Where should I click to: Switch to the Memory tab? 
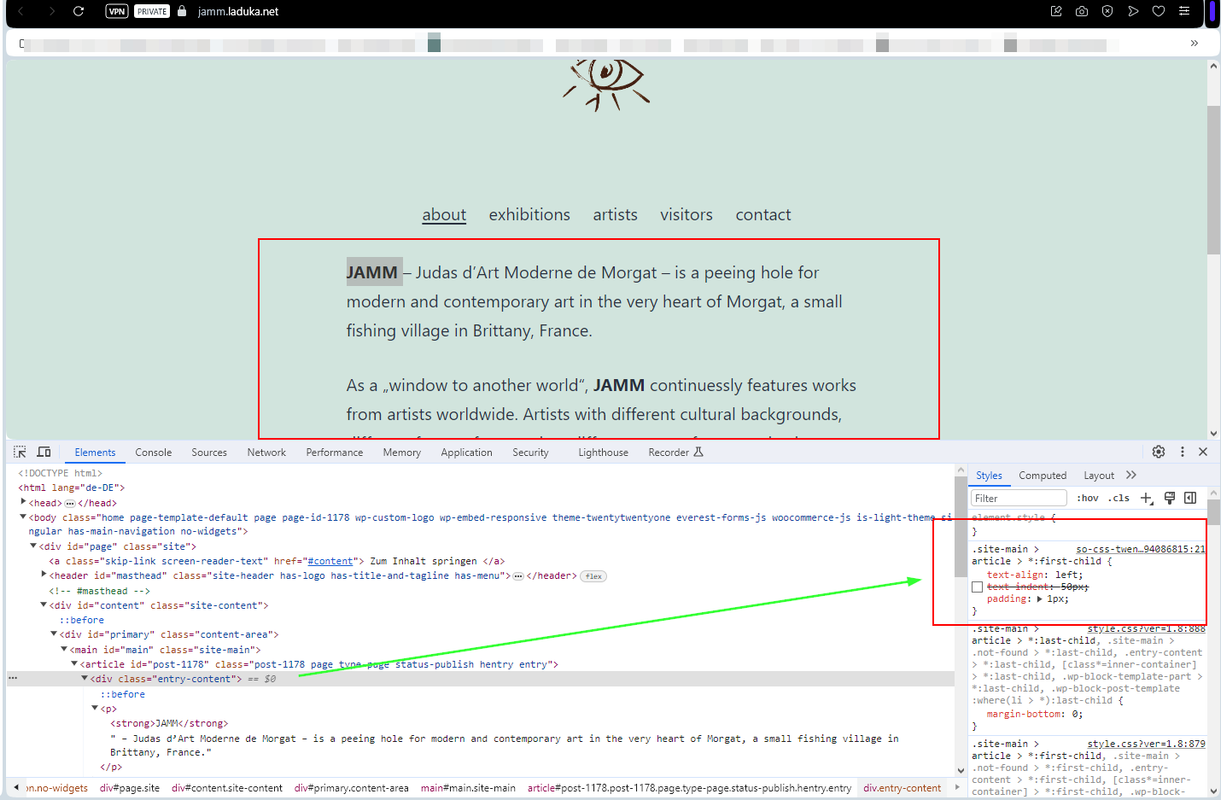(401, 452)
